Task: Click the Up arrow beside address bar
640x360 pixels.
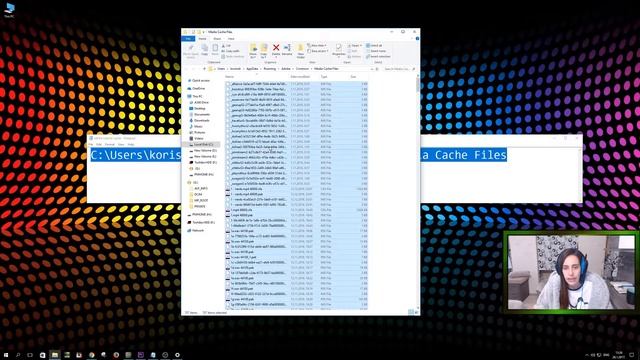Action: click(204, 69)
